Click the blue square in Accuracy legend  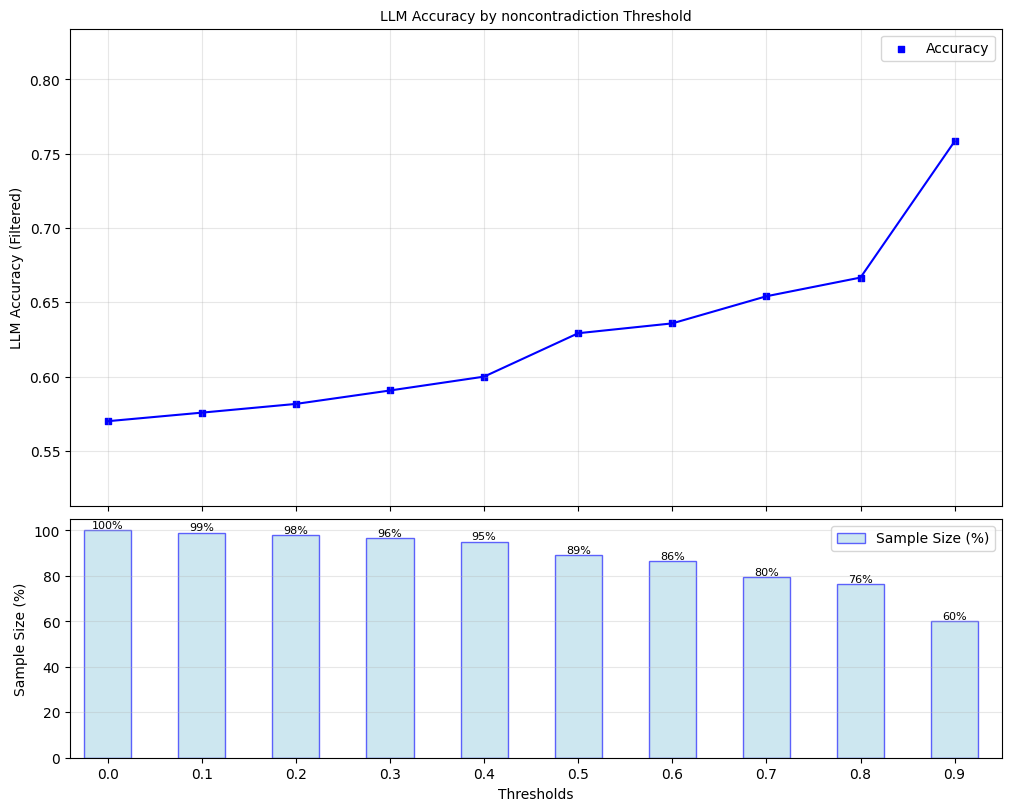[x=903, y=48]
